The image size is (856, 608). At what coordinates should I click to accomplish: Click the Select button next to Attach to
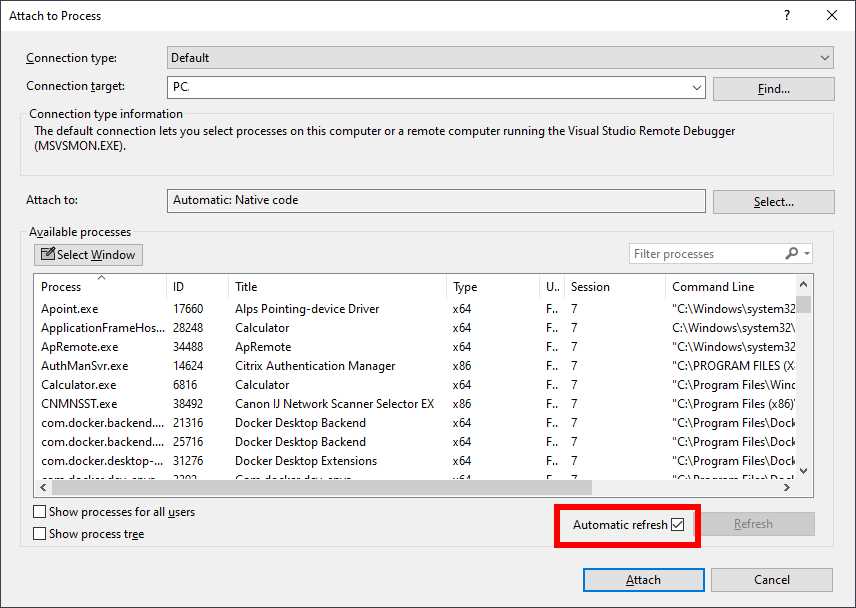773,201
